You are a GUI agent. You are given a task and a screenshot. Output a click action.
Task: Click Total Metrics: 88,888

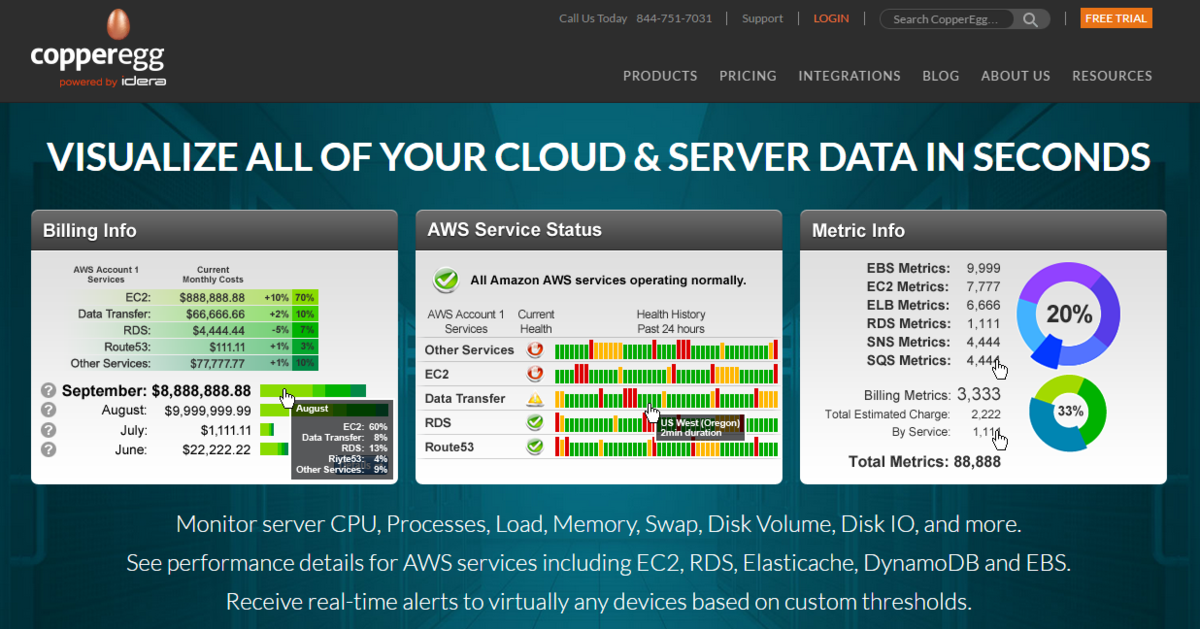(924, 461)
